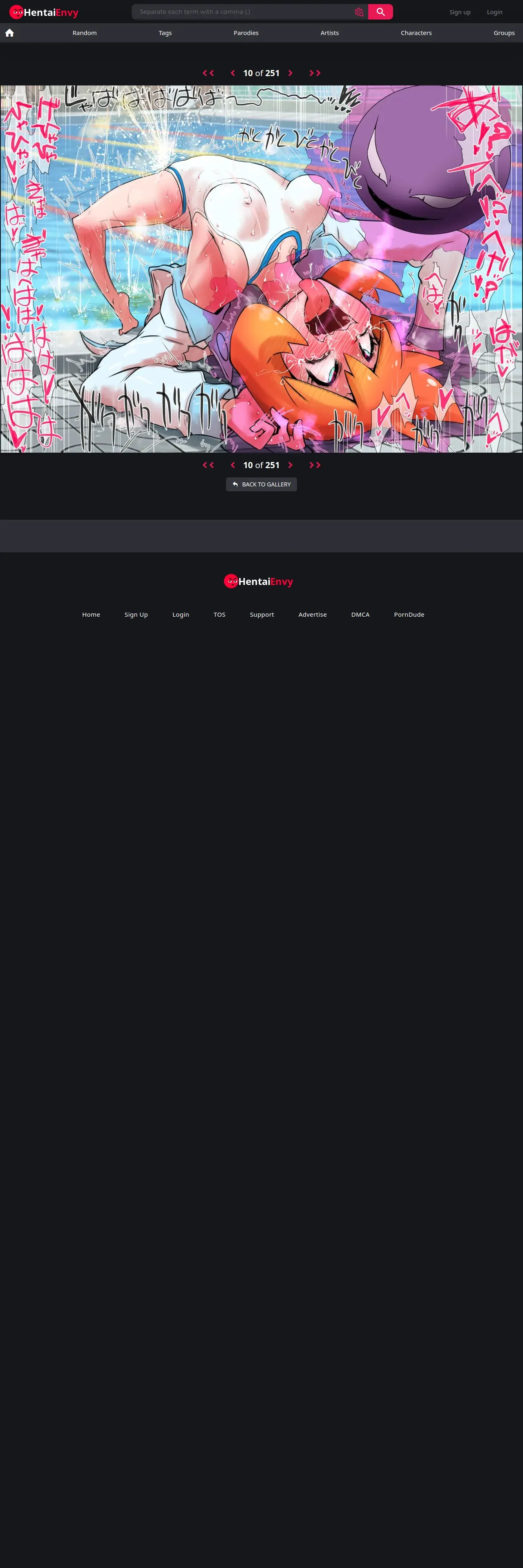Screen dimensions: 523x1568
Task: Open the TOS footer link
Action: click(x=220, y=615)
